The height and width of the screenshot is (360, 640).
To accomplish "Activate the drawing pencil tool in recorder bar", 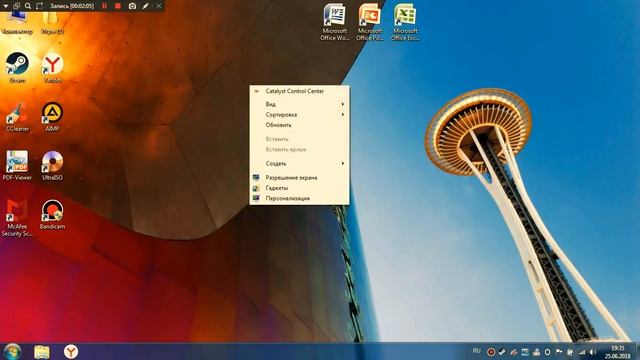I will click(145, 6).
